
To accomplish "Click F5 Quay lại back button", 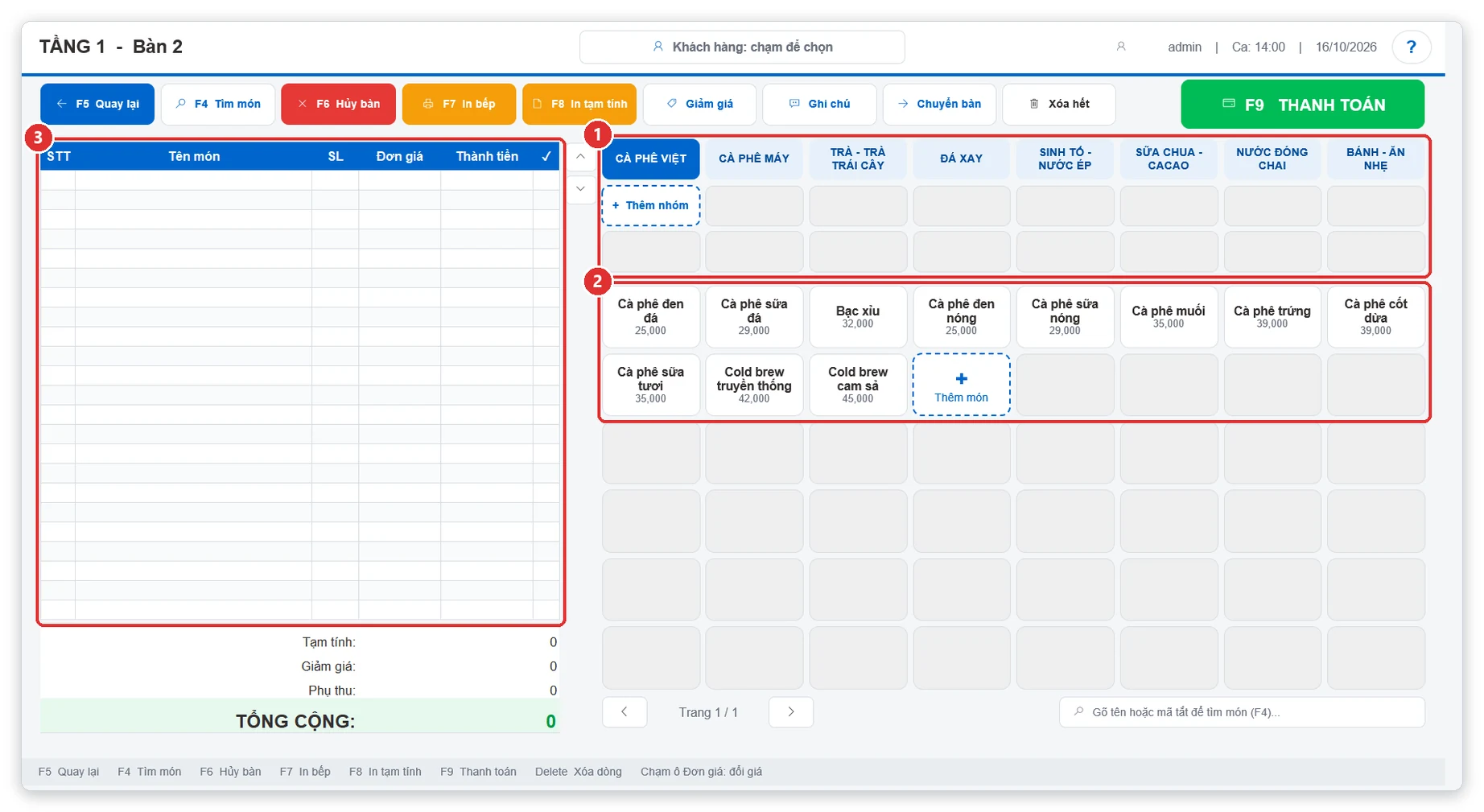I will [97, 104].
